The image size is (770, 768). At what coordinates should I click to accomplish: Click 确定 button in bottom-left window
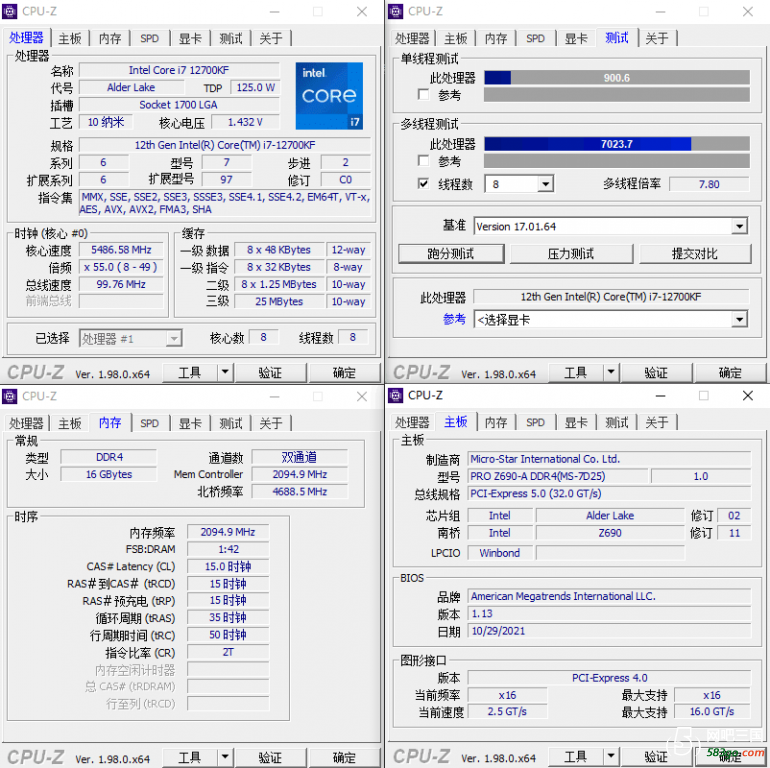point(344,757)
